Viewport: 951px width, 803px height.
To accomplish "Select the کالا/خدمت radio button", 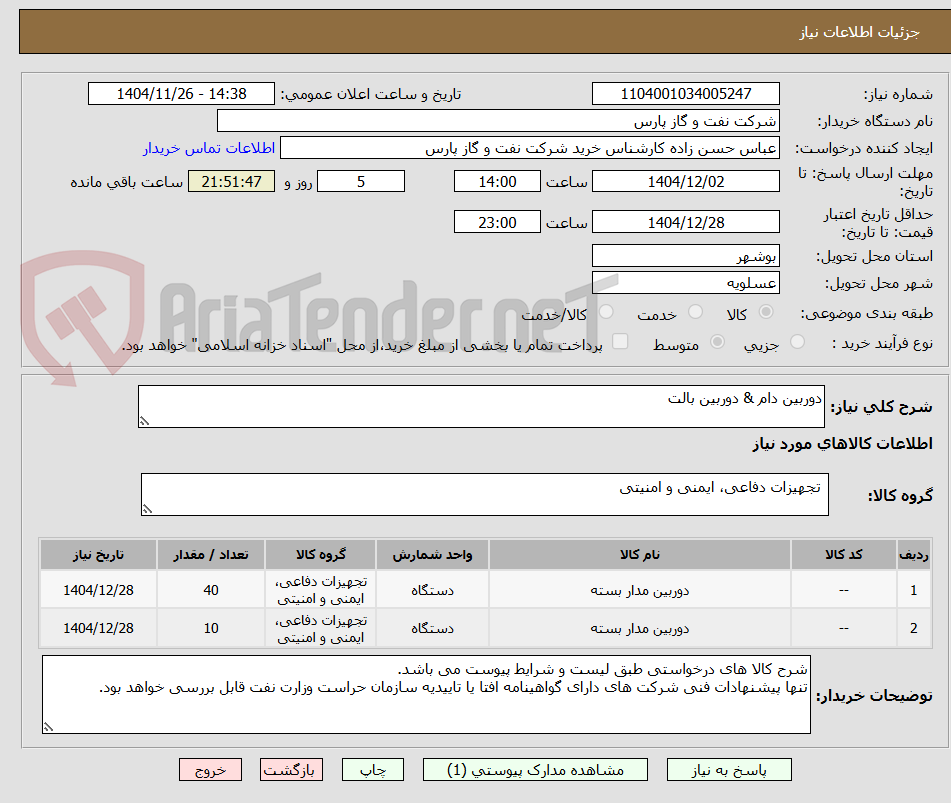I will click(606, 312).
